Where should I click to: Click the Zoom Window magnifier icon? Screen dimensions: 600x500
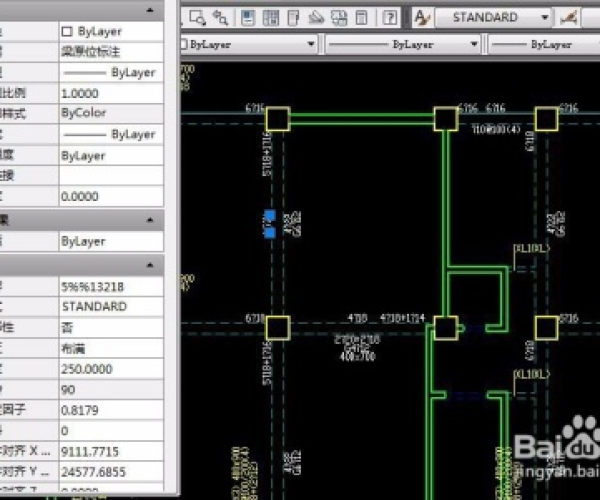(199, 17)
